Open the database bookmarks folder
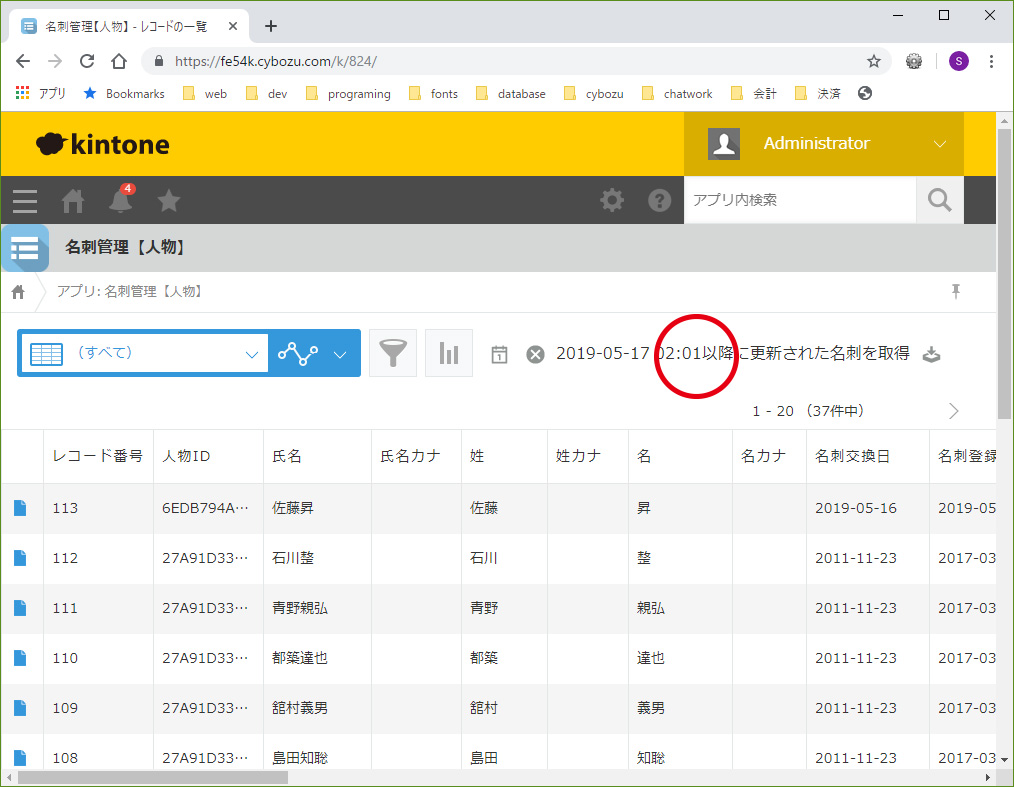1014x787 pixels. pyautogui.click(x=511, y=94)
